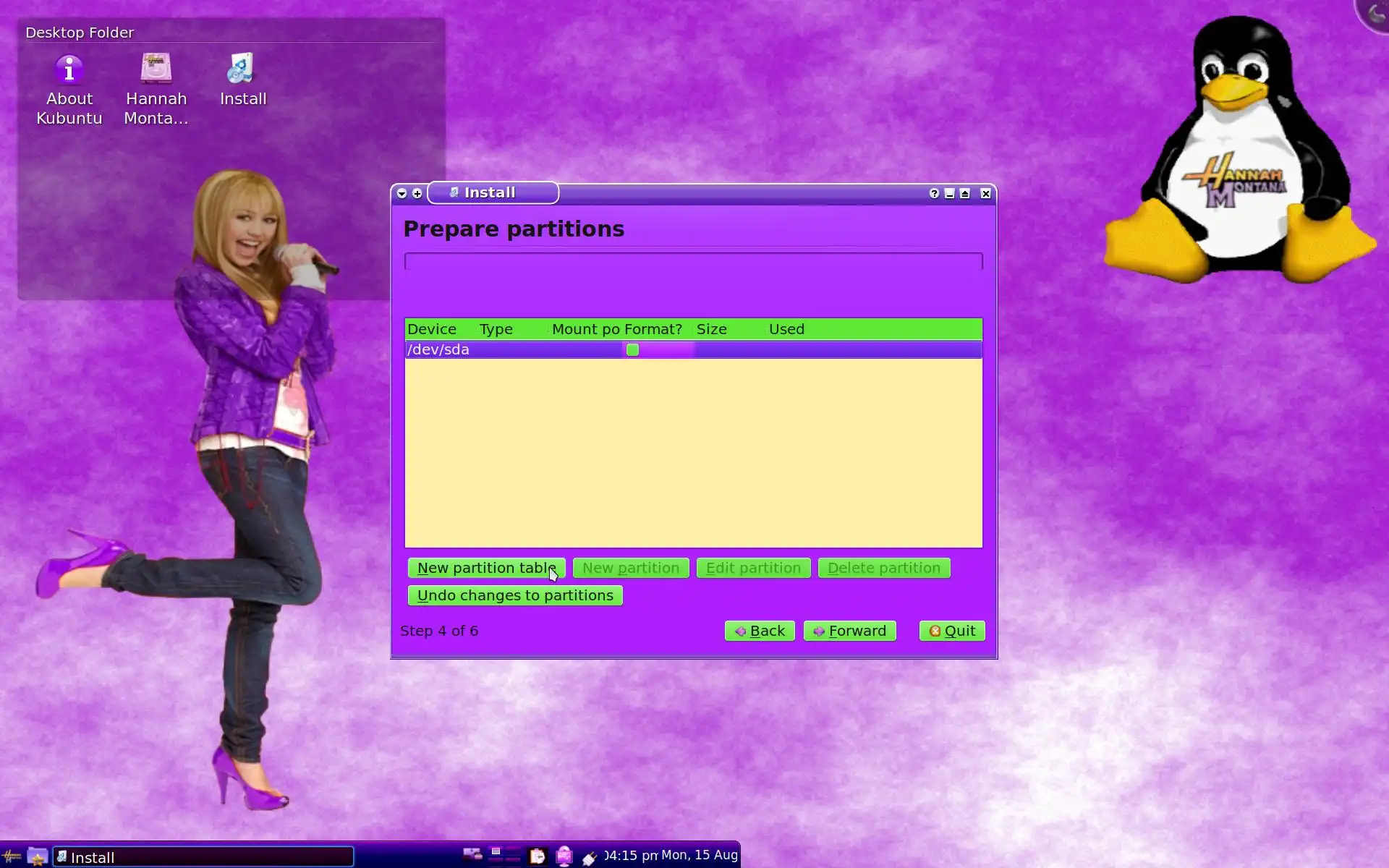Click the New partition table button

click(486, 568)
